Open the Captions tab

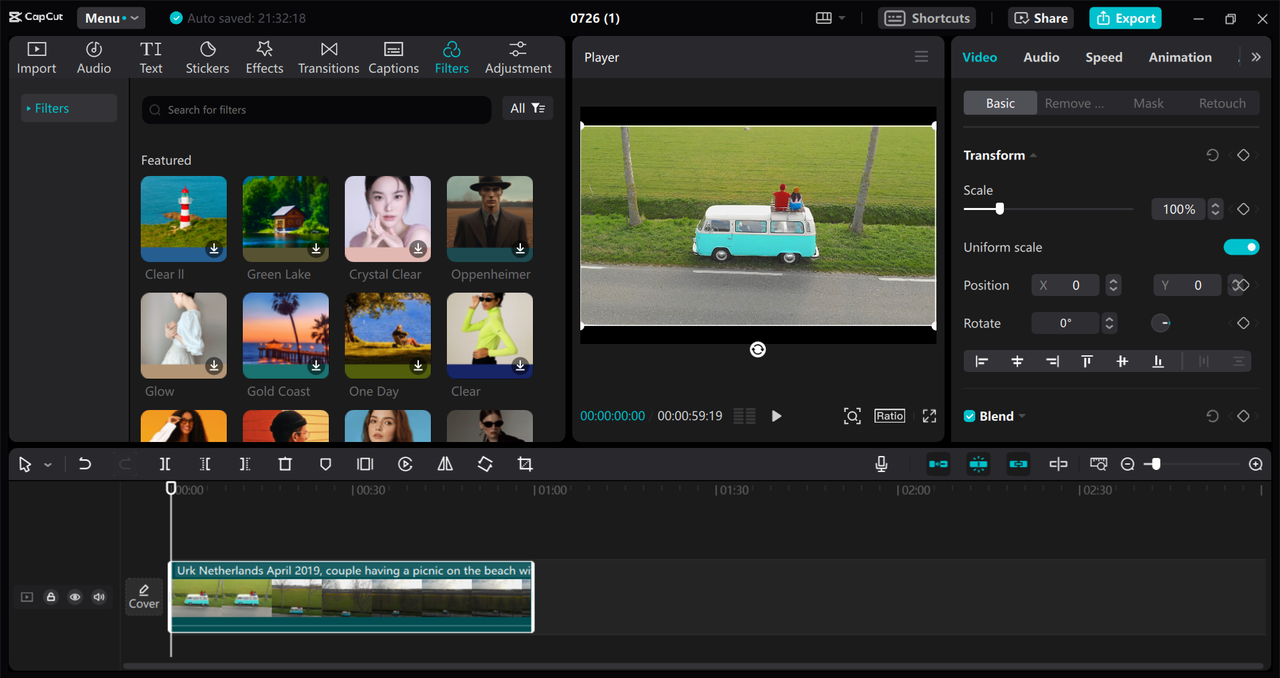[393, 58]
